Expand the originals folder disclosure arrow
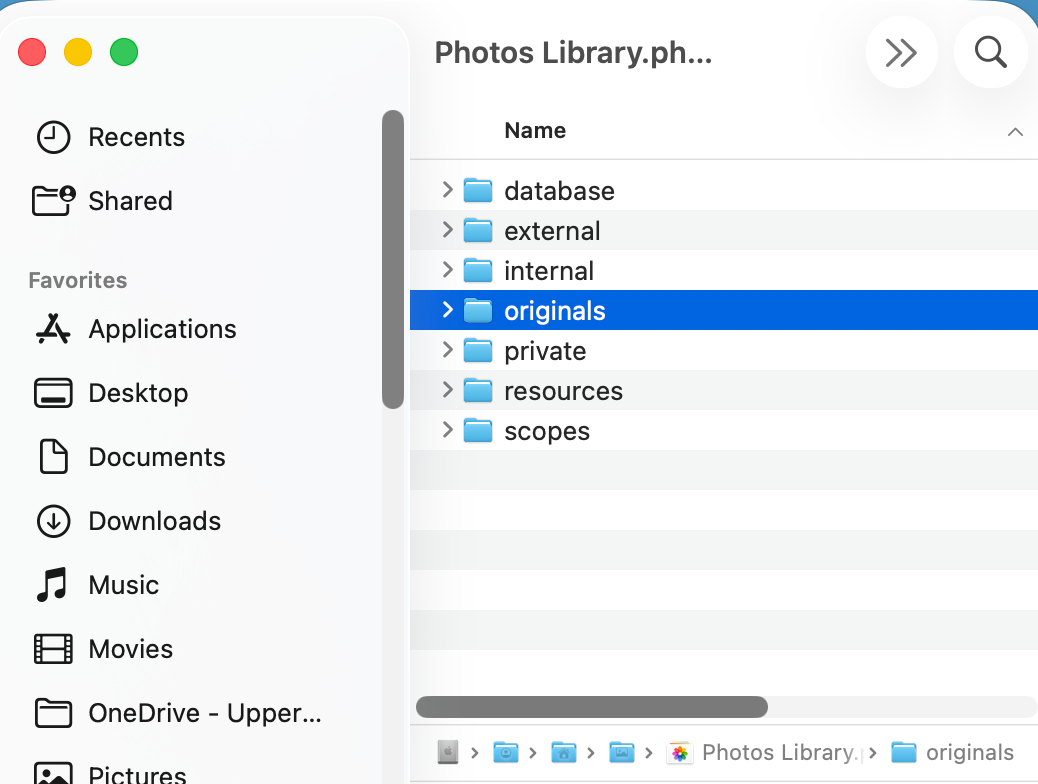Screen dimensions: 1038x784 [x=447, y=311]
